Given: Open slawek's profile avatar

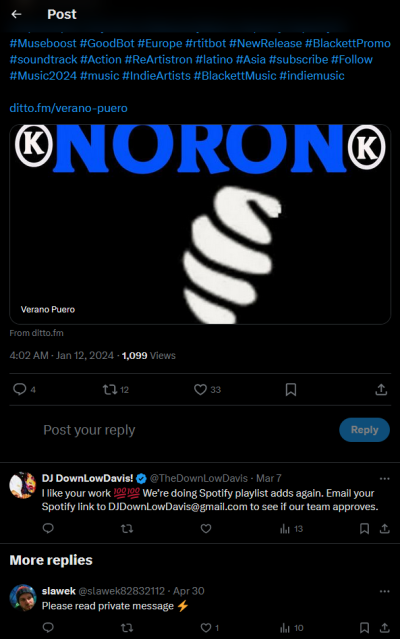Looking at the screenshot, I should click(23, 597).
